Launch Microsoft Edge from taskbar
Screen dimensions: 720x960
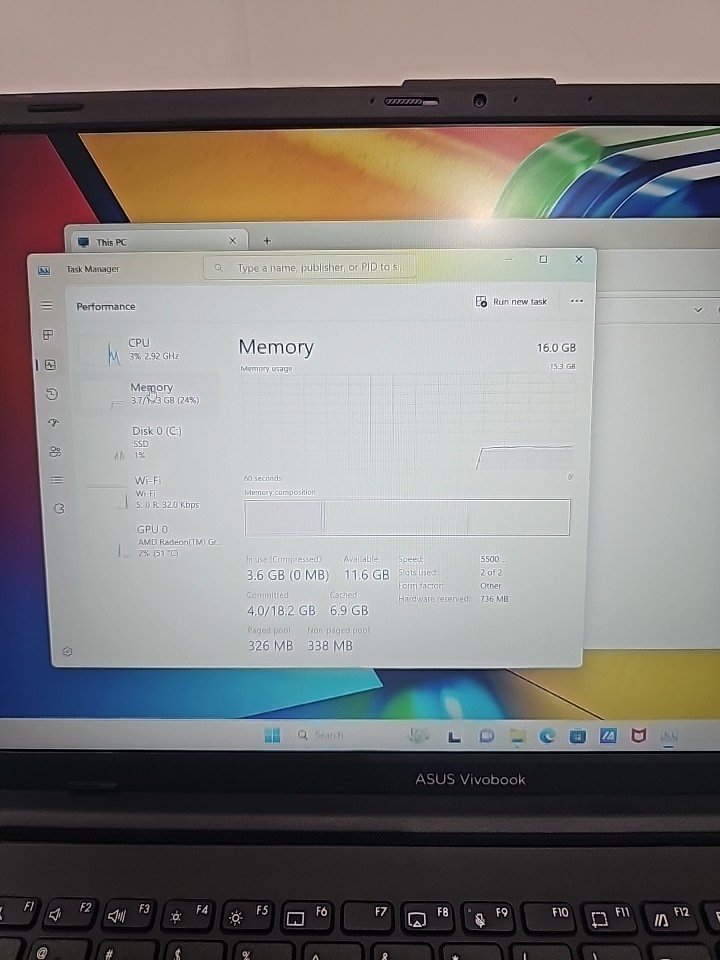(547, 736)
